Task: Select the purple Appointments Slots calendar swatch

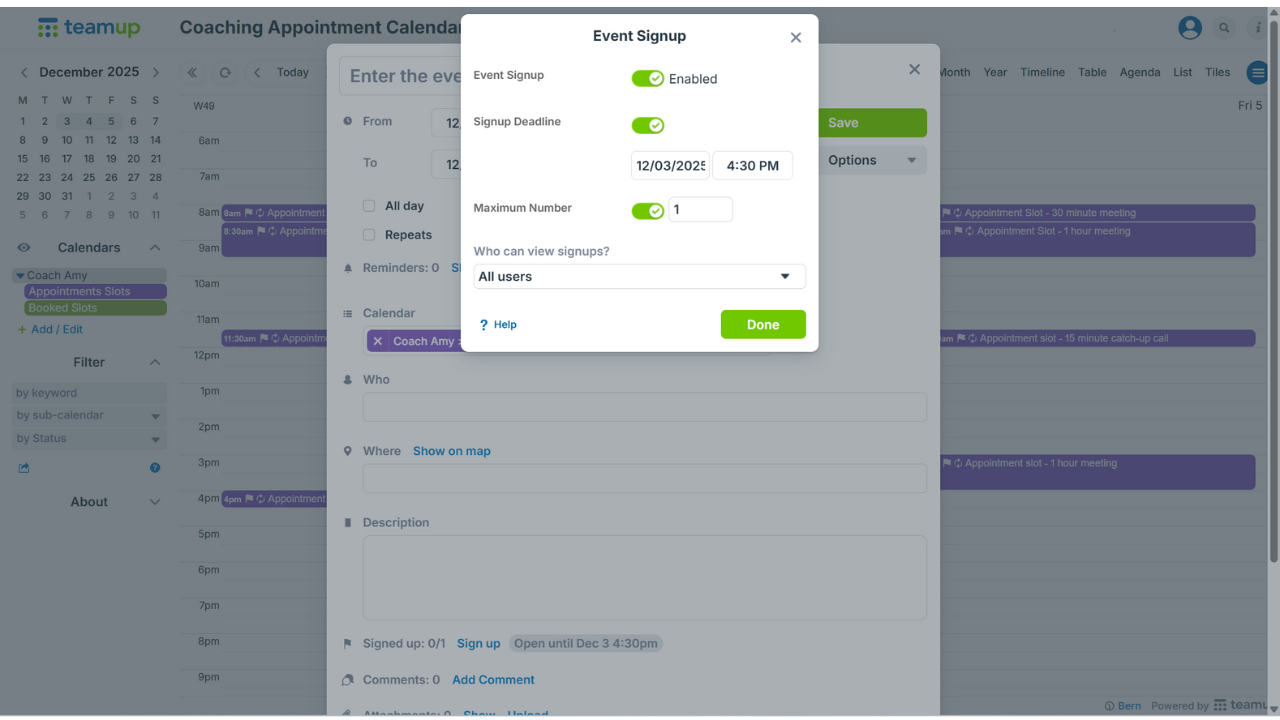Action: coord(93,291)
